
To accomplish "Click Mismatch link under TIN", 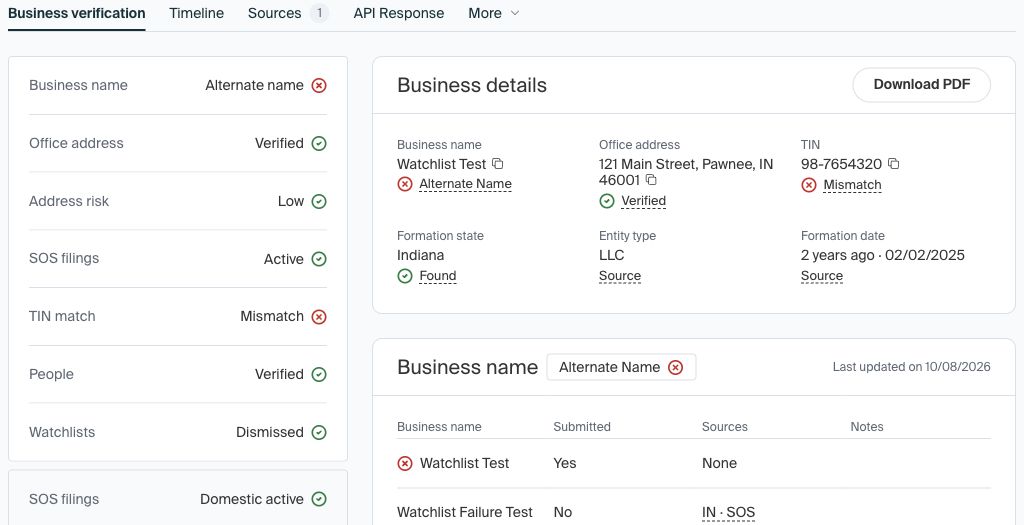I will point(852,185).
